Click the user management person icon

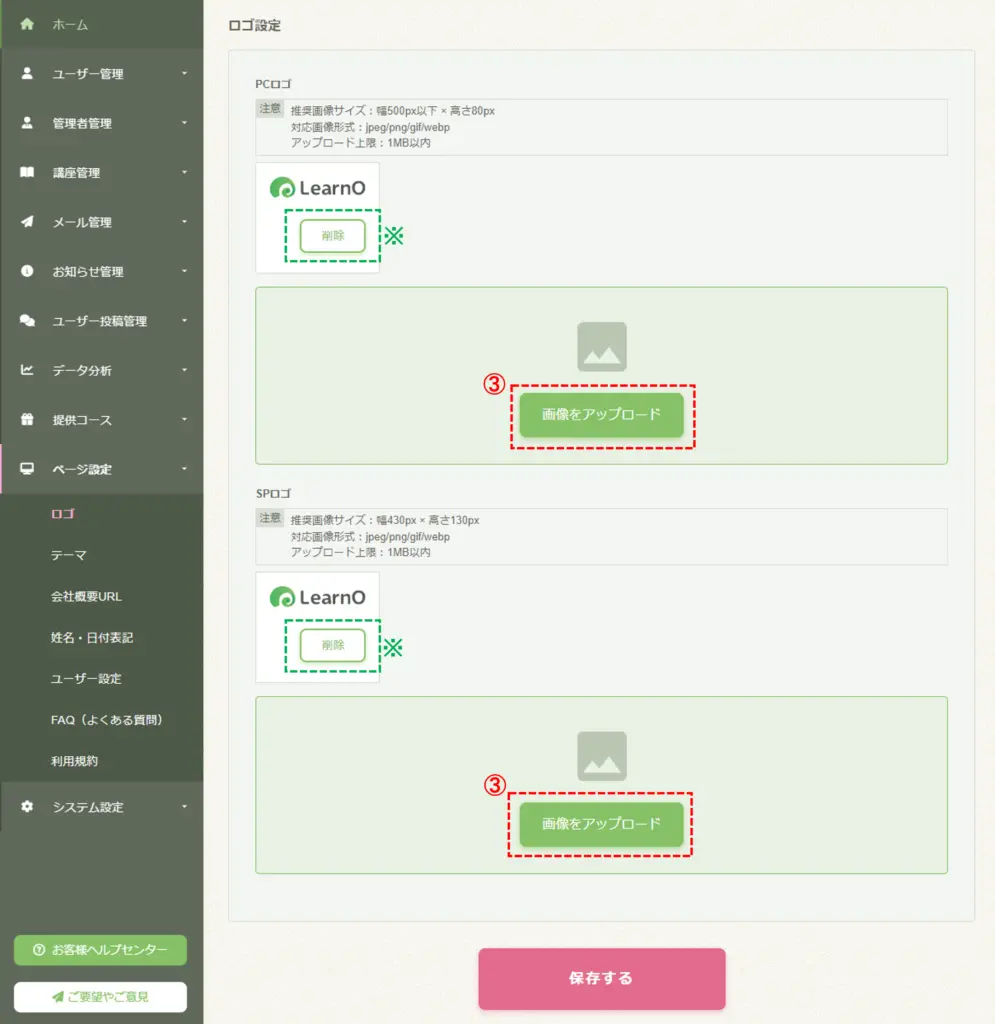(27, 73)
